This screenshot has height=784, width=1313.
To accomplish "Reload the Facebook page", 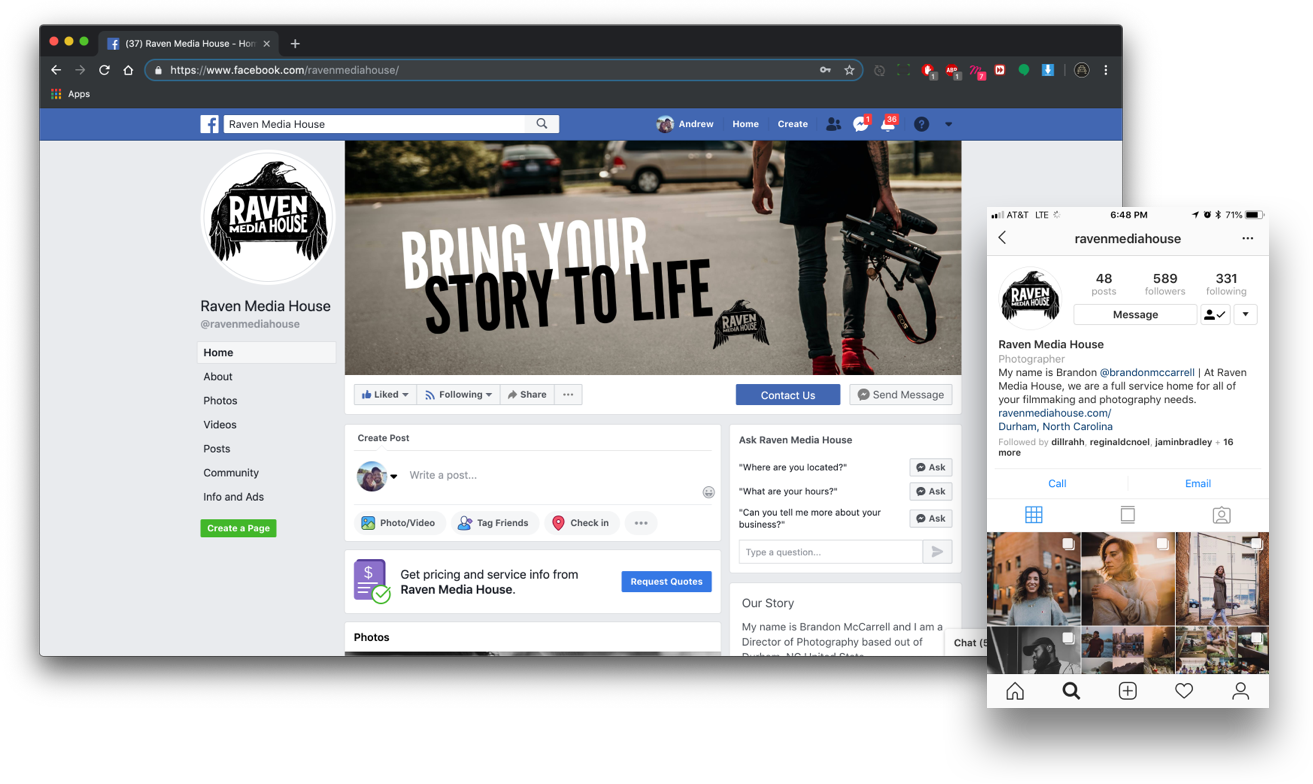I will click(104, 70).
